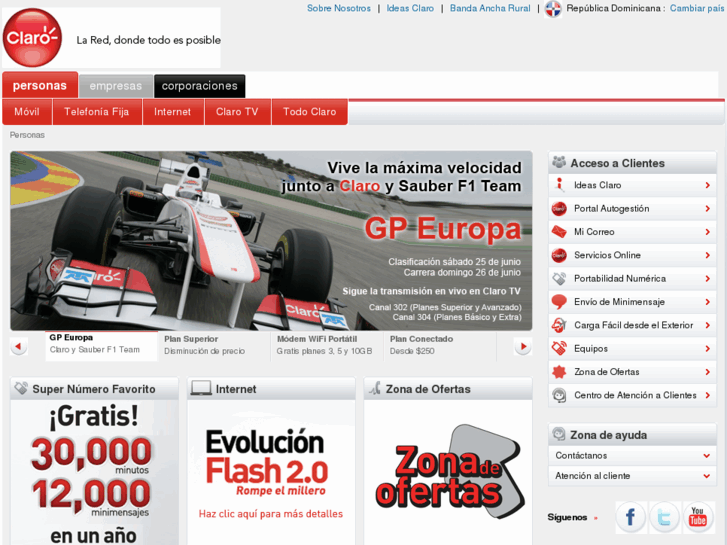The height and width of the screenshot is (545, 727).
Task: Click the chevron on Ideas Claro row
Action: (x=708, y=185)
